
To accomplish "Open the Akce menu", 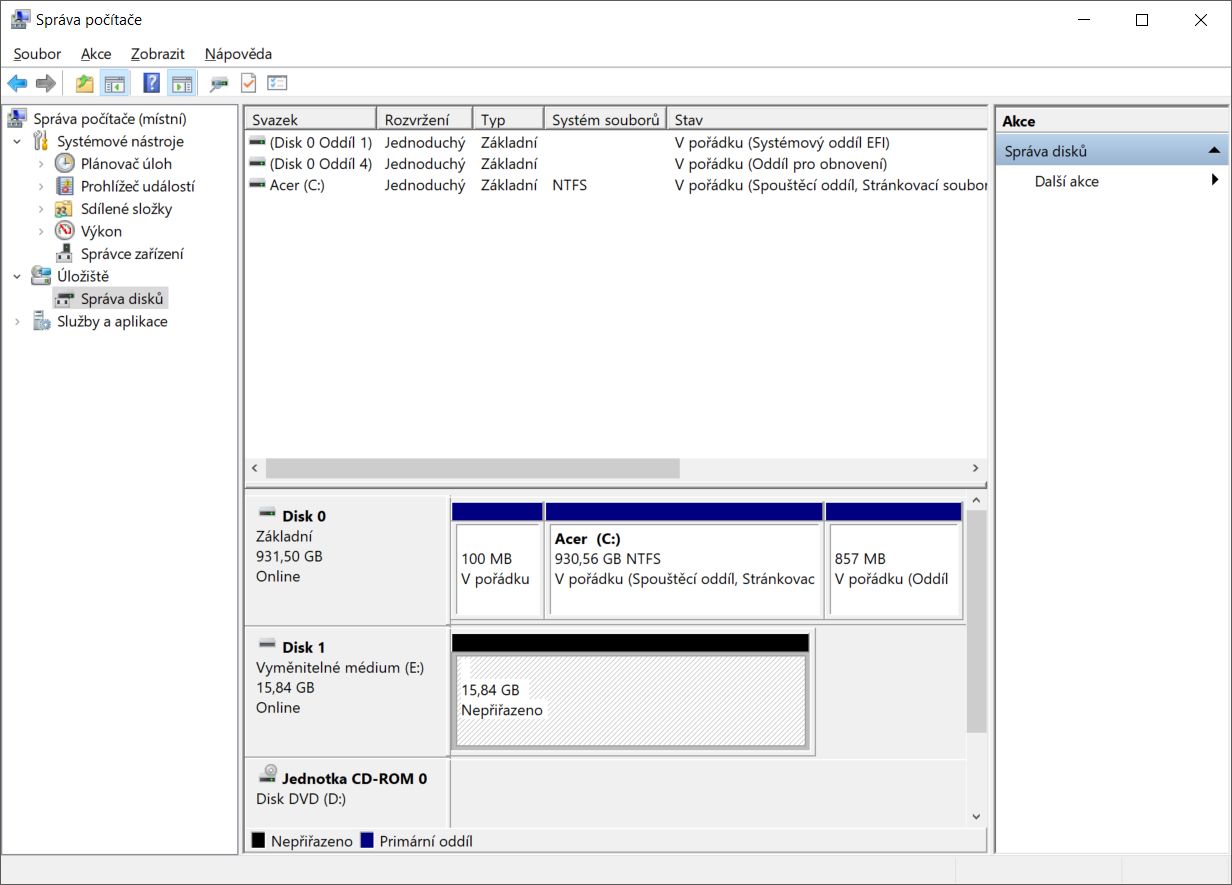I will click(x=96, y=54).
